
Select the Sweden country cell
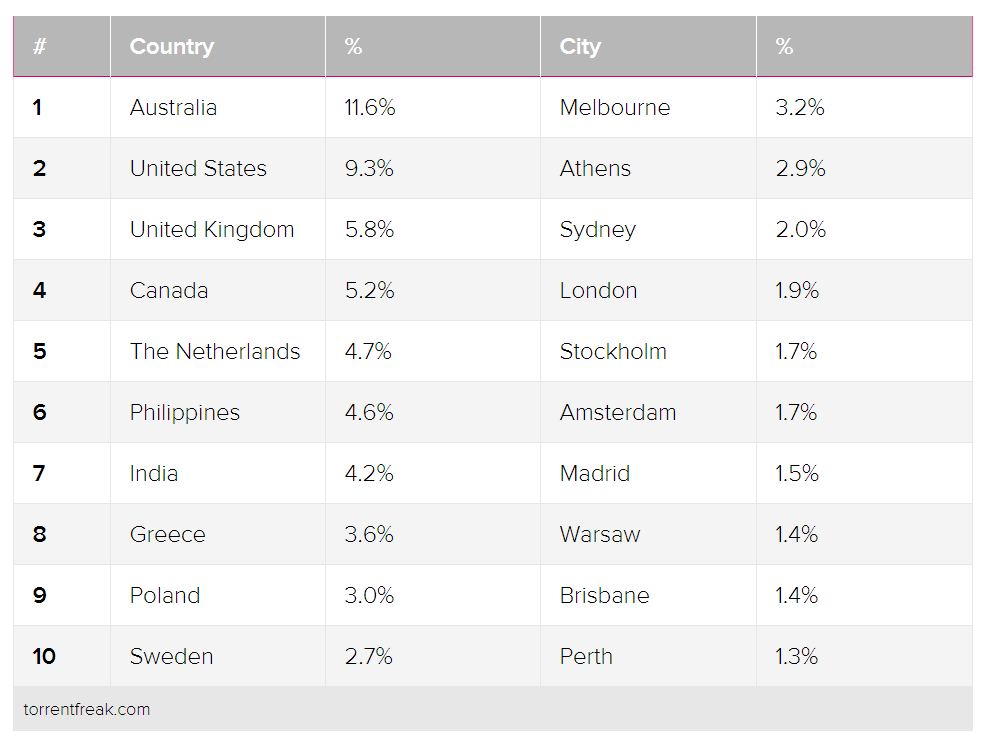[171, 657]
